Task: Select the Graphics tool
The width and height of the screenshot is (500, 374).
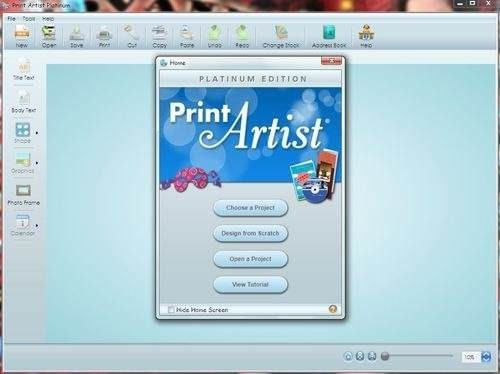Action: (x=23, y=163)
